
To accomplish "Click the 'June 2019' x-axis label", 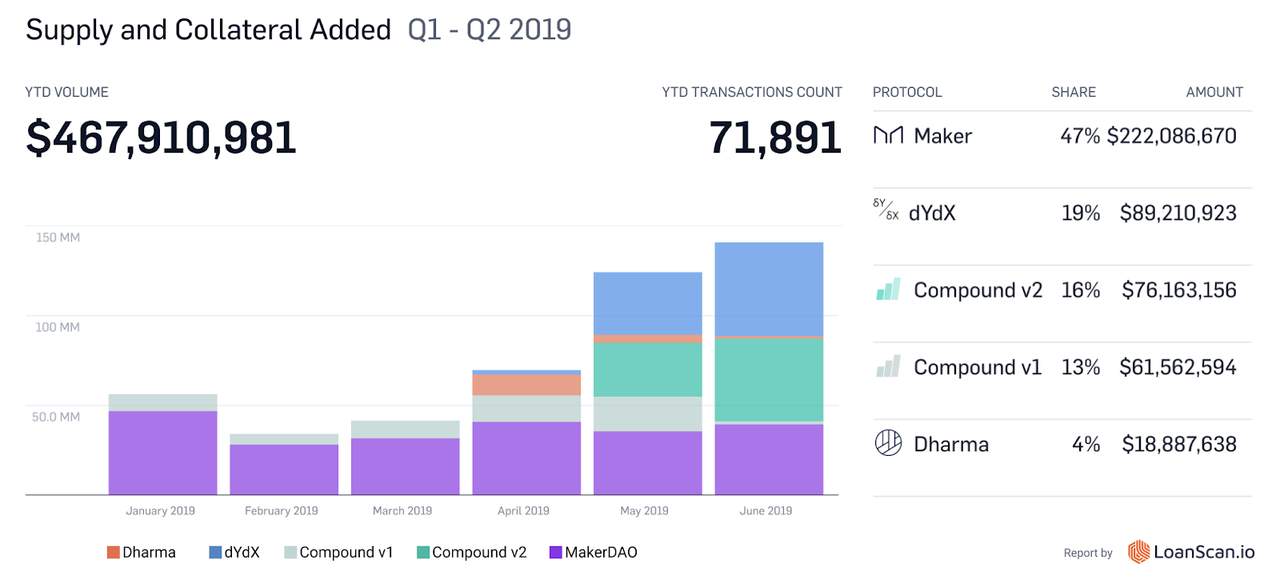I will click(766, 511).
